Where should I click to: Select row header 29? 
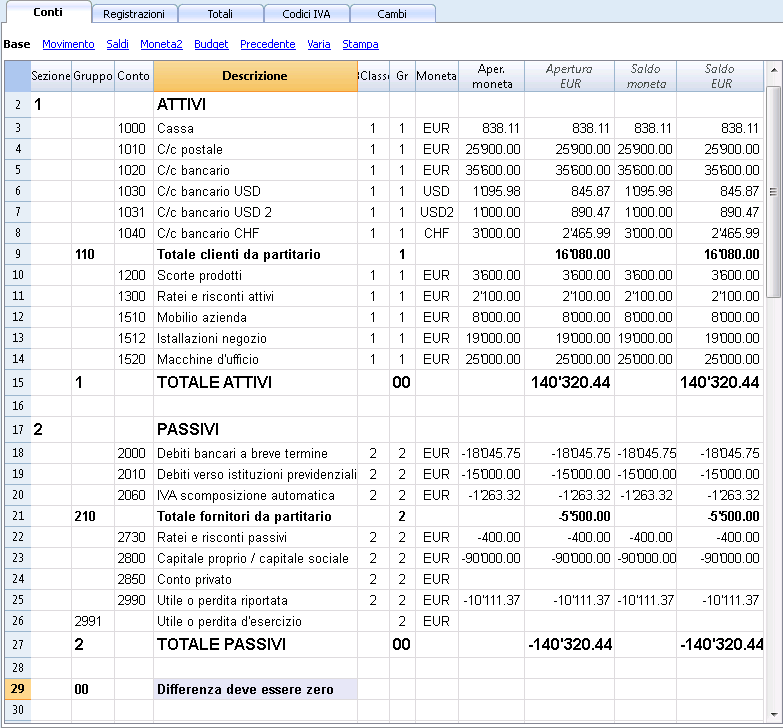tap(18, 689)
